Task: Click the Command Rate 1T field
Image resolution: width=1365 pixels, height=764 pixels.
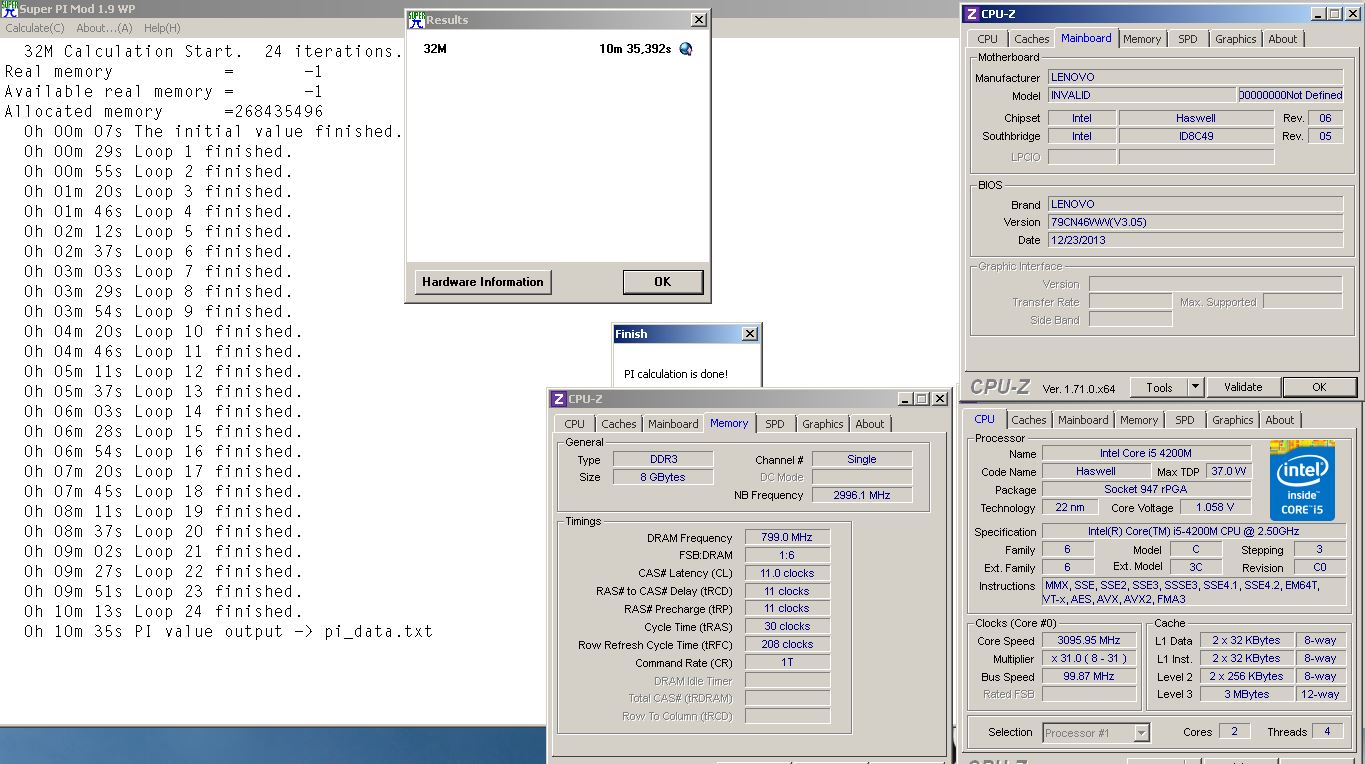Action: tap(788, 662)
